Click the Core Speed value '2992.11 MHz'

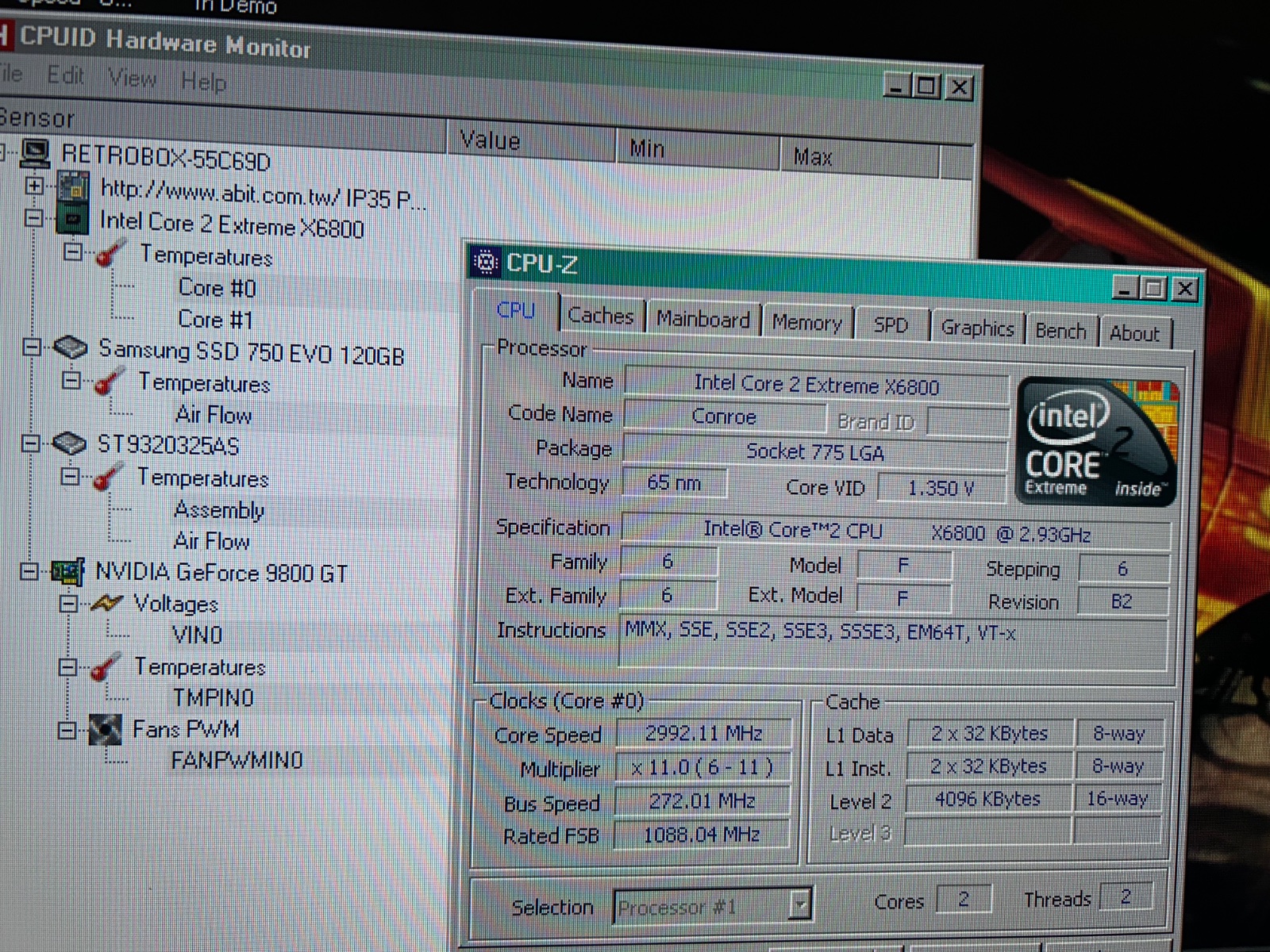point(703,733)
